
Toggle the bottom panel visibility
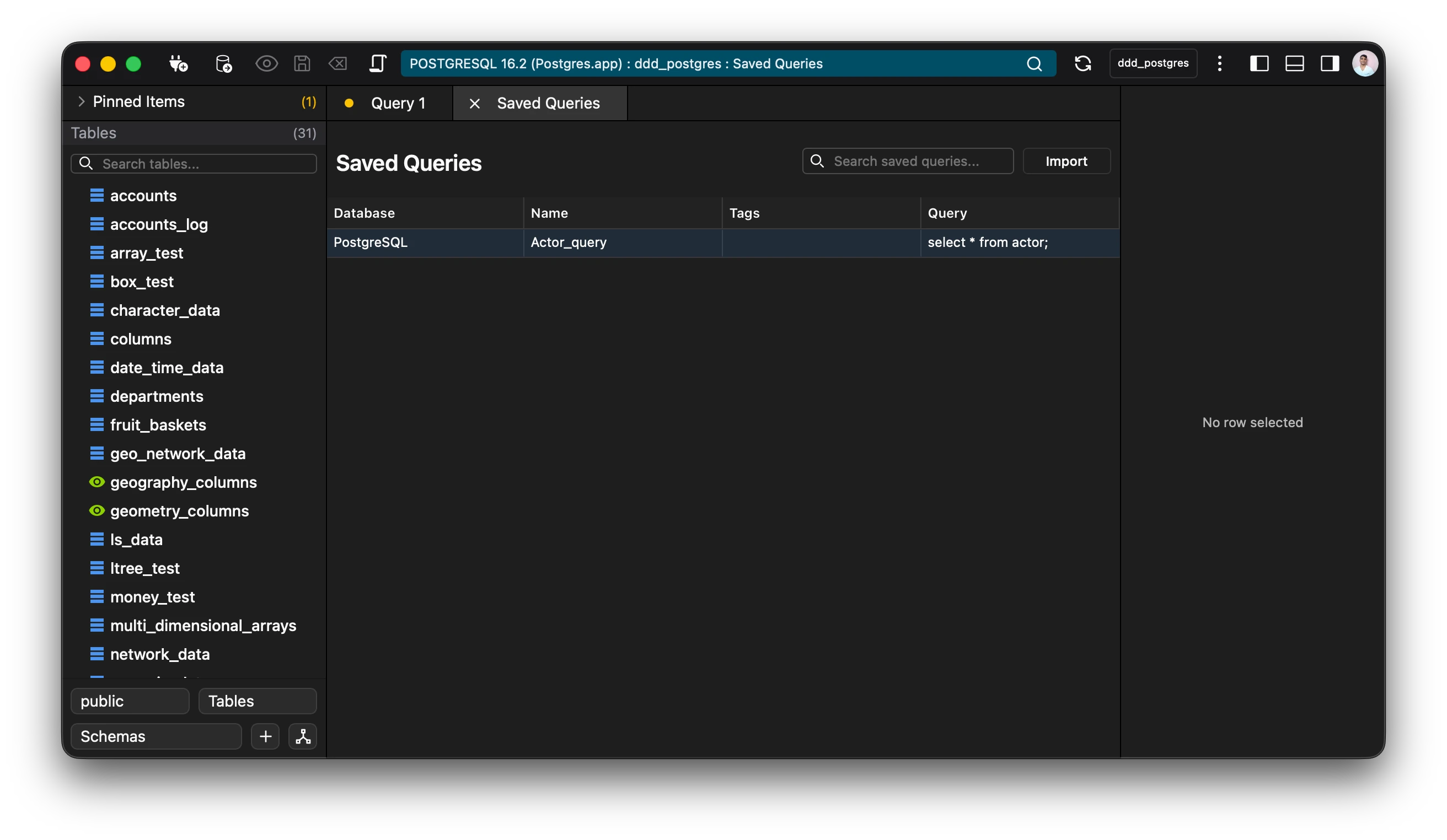coord(1294,64)
